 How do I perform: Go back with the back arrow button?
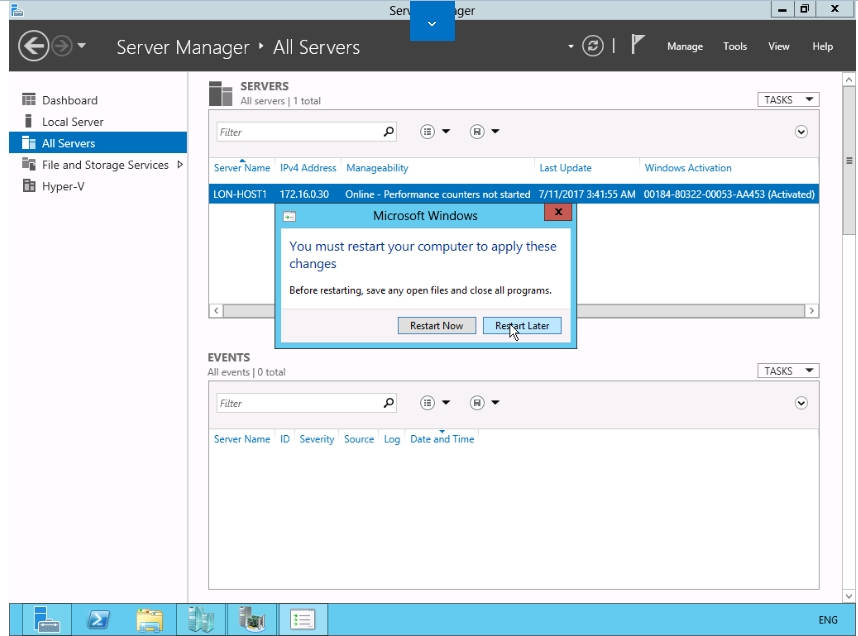click(33, 46)
